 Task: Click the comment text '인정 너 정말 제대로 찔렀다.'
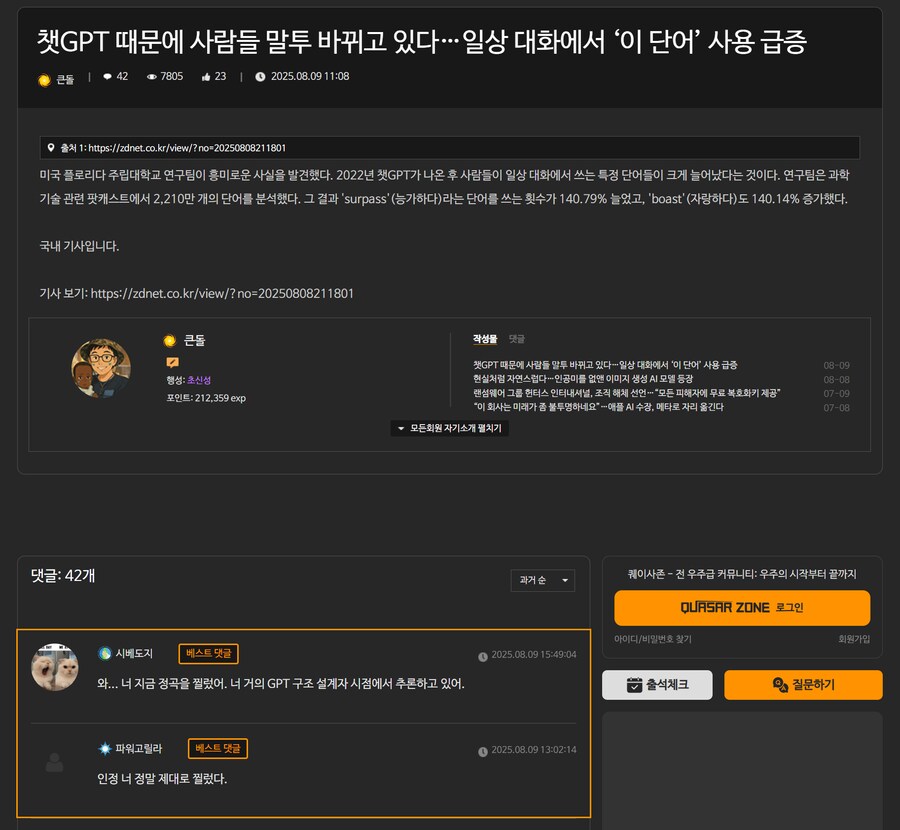click(162, 779)
